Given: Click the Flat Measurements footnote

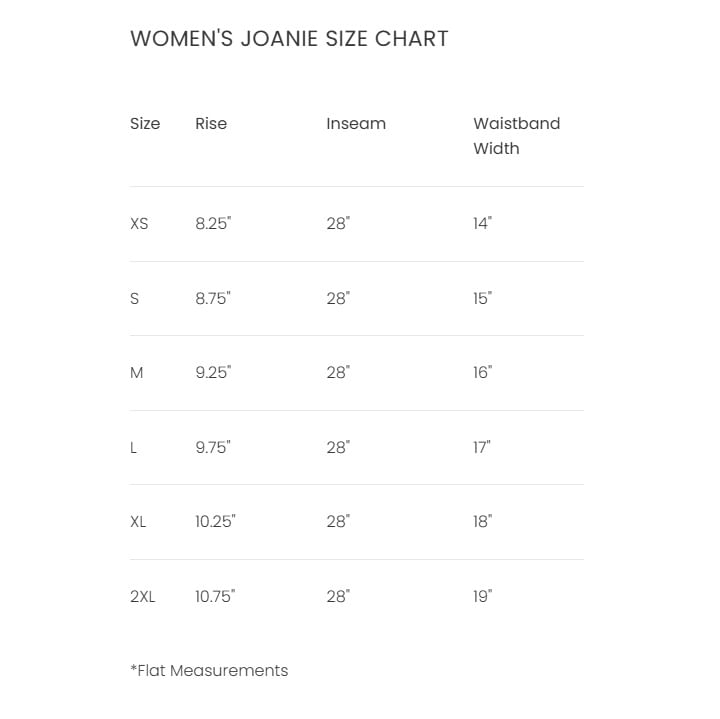Looking at the screenshot, I should point(209,670).
